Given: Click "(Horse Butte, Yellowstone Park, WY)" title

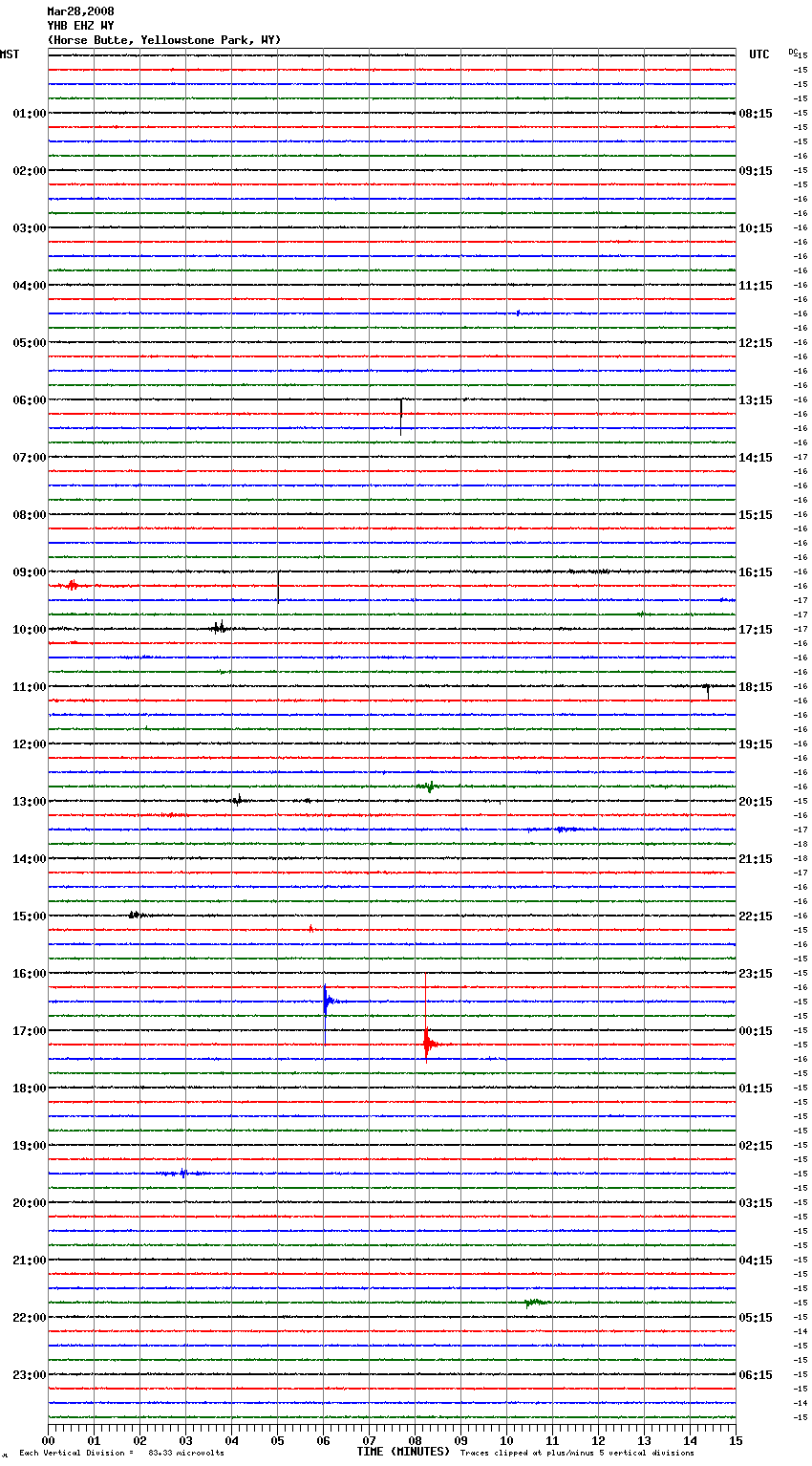Looking at the screenshot, I should pyautogui.click(x=164, y=40).
